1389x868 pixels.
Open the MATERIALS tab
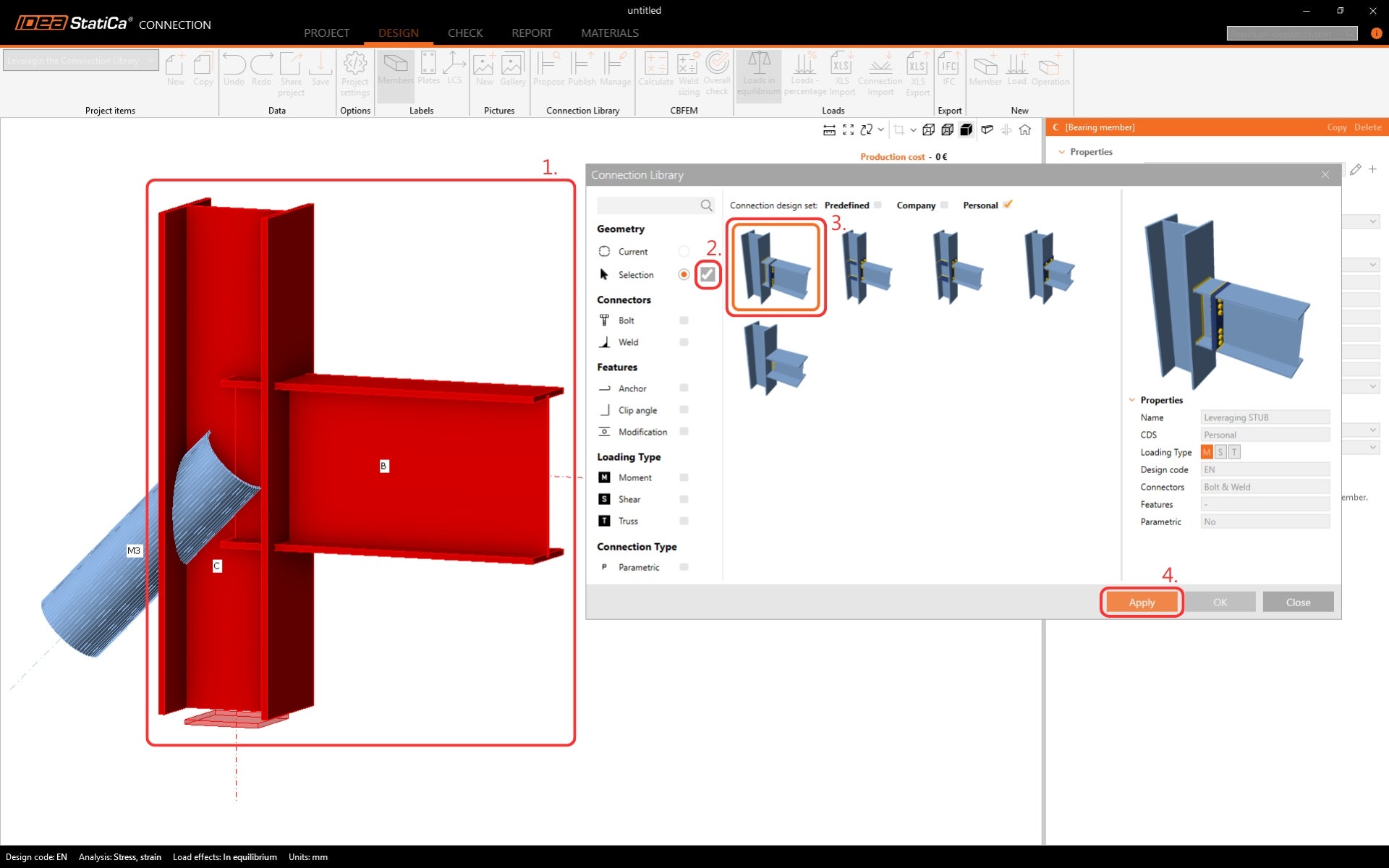click(609, 33)
